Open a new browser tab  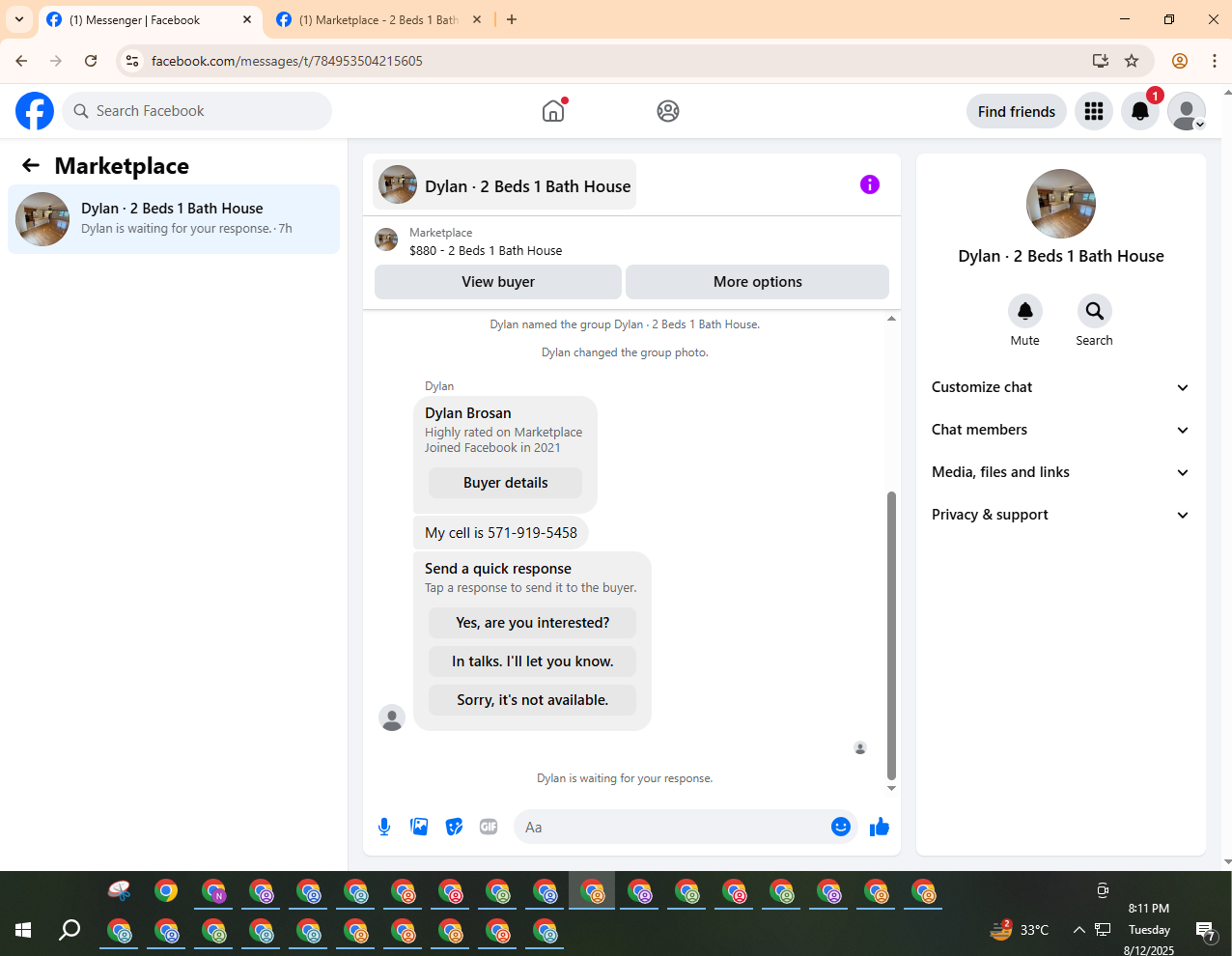512,19
